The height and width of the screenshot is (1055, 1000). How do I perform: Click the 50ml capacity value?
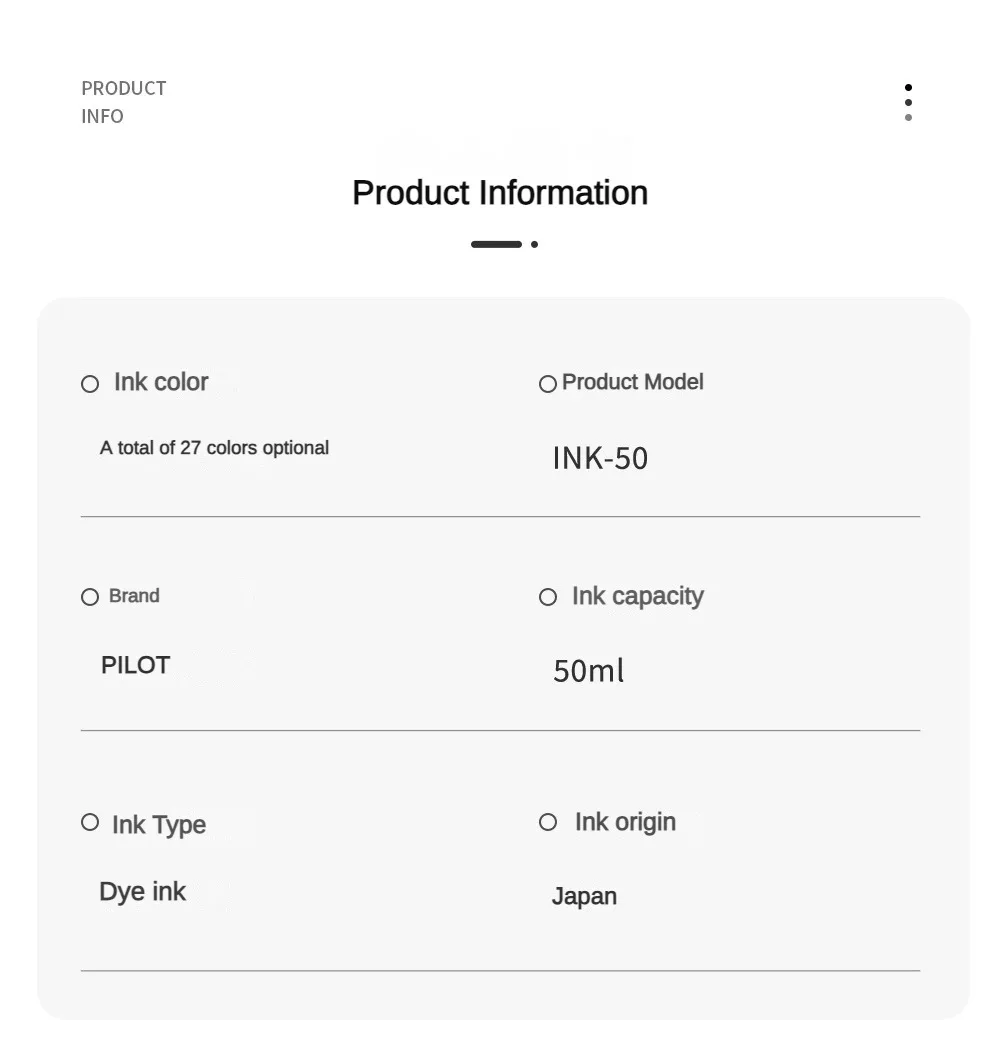click(588, 670)
